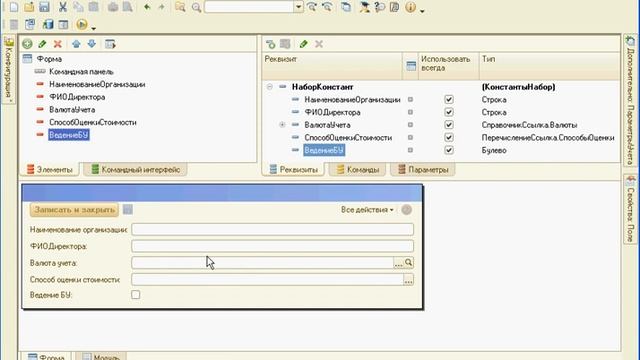This screenshot has height=360, width=640.
Task: Save with the floppy disk icon
Action: (44, 7)
